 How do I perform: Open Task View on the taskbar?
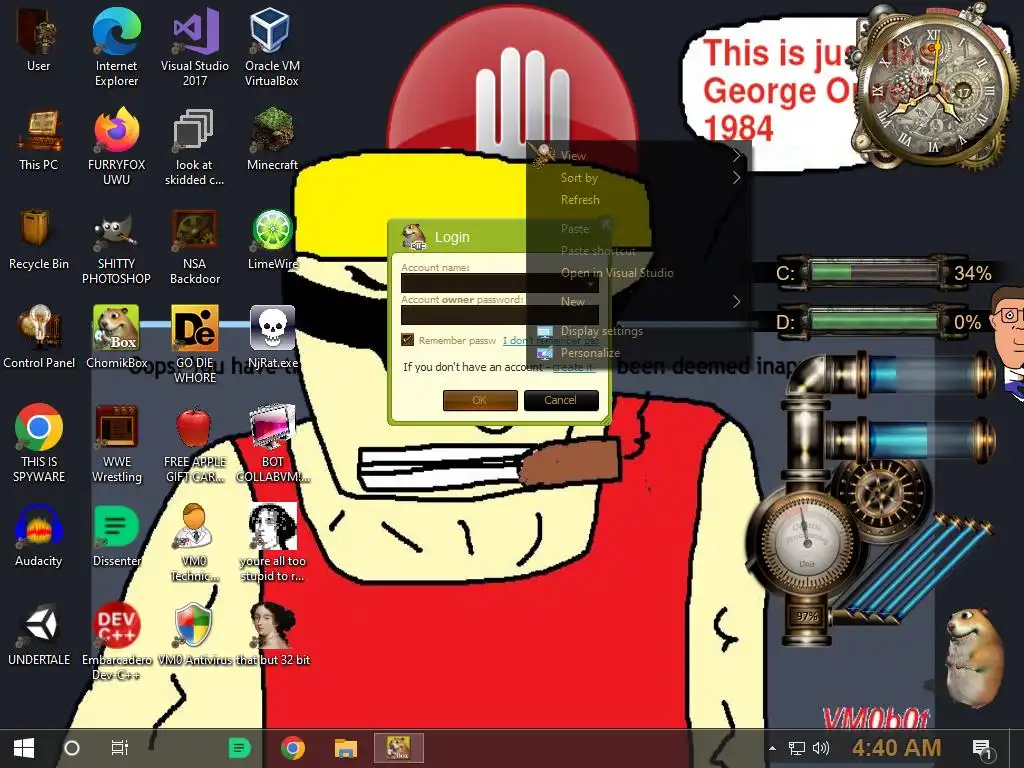[x=120, y=748]
